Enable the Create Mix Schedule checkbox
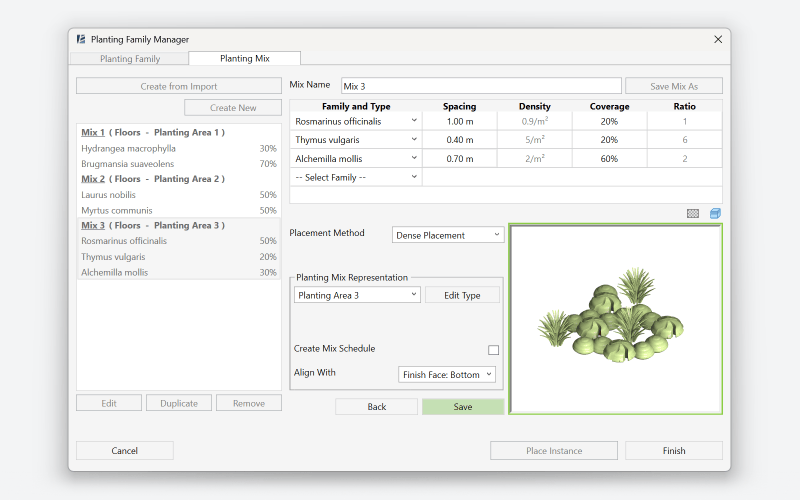800x500 pixels. point(493,350)
